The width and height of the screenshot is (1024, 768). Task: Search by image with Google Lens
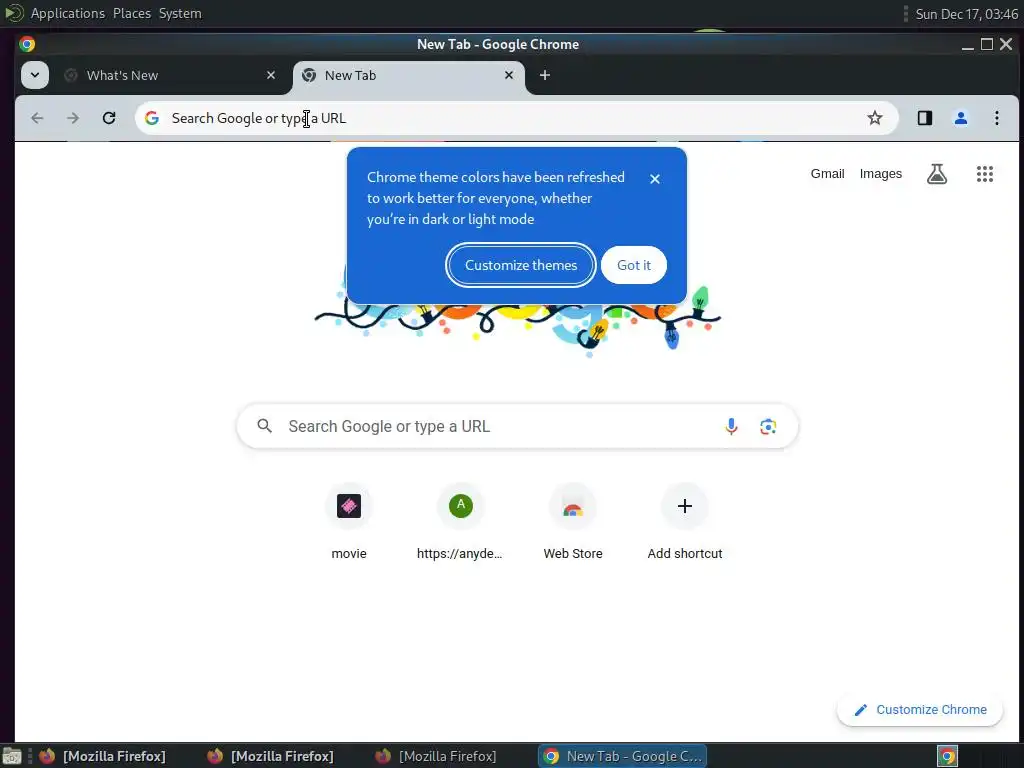pos(768,426)
